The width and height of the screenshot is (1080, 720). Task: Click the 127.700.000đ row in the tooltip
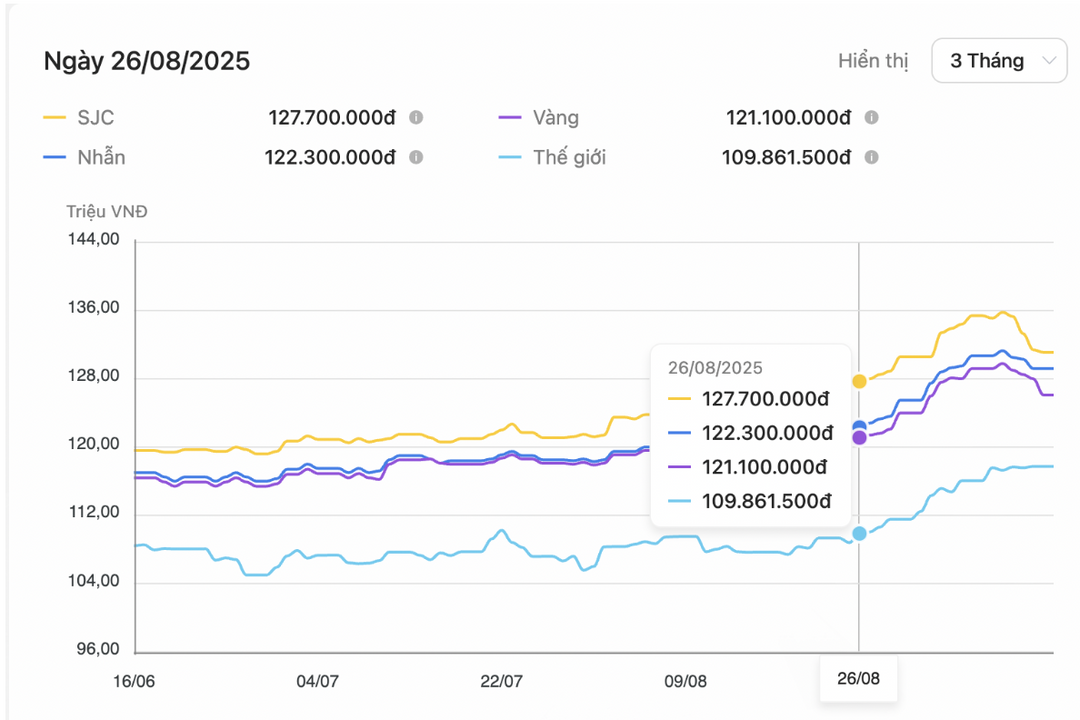point(751,398)
